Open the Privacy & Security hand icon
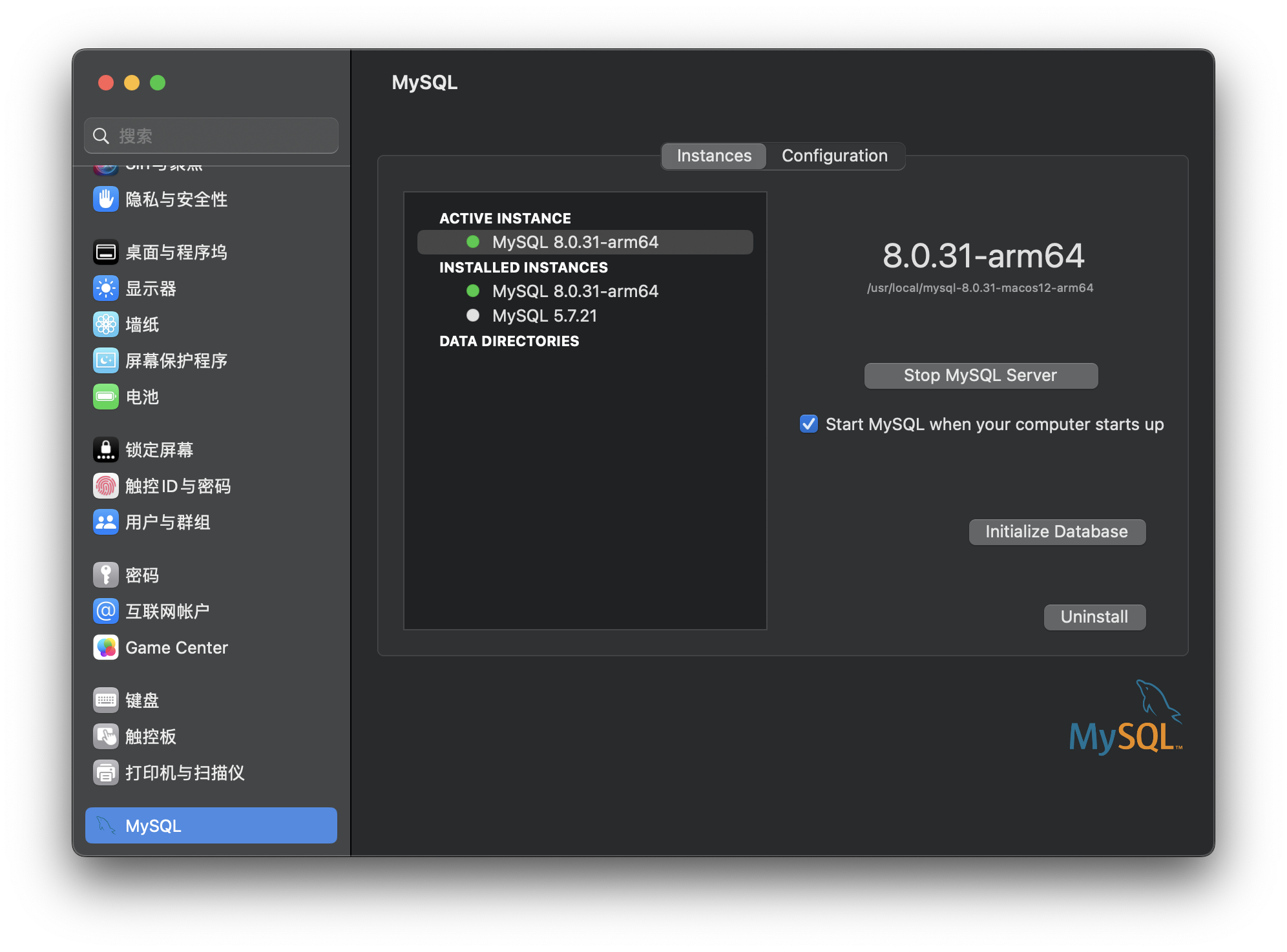 pos(105,200)
